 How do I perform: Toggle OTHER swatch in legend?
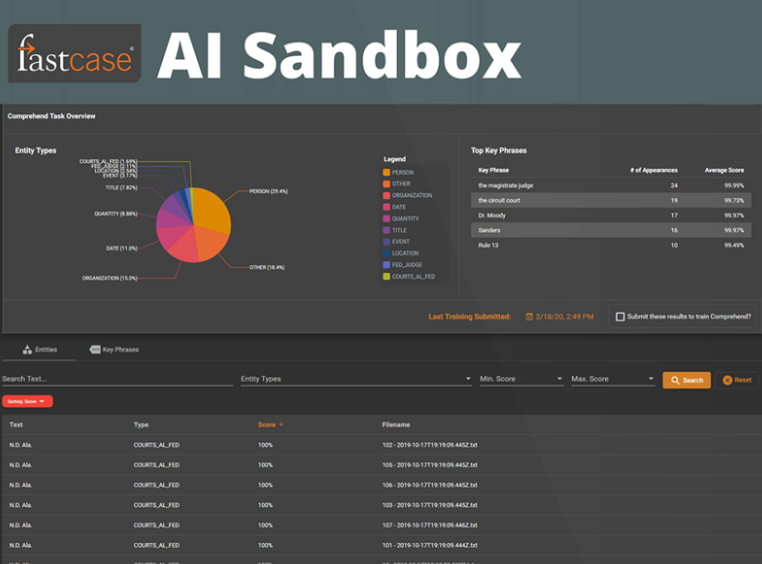(386, 184)
